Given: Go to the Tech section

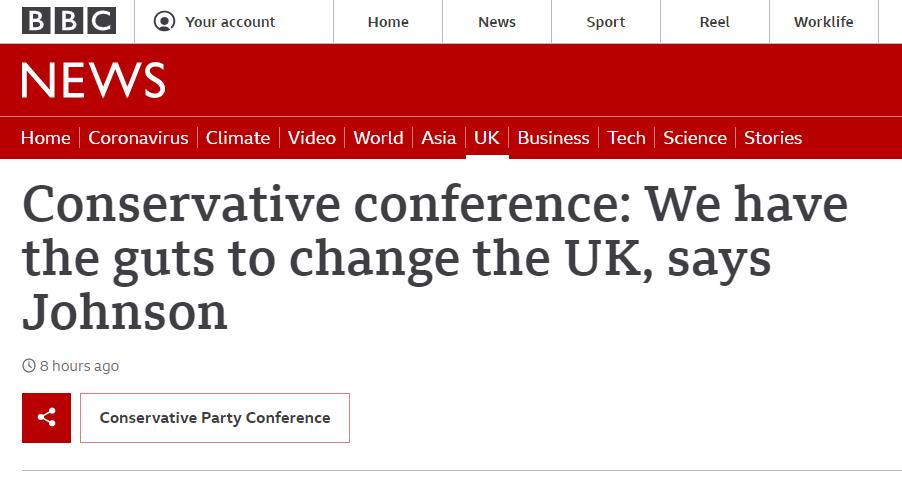Looking at the screenshot, I should tap(626, 138).
